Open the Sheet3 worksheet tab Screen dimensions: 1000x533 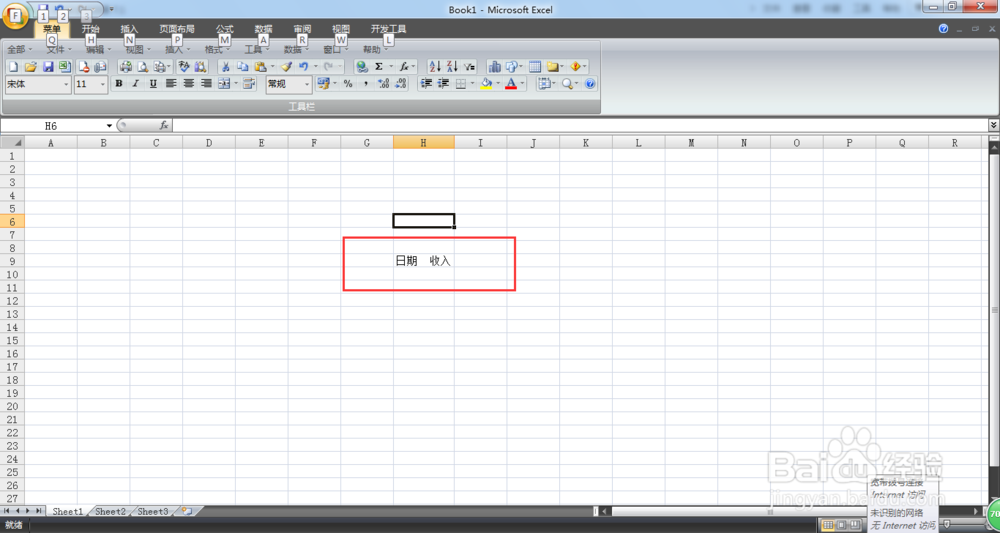(153, 511)
